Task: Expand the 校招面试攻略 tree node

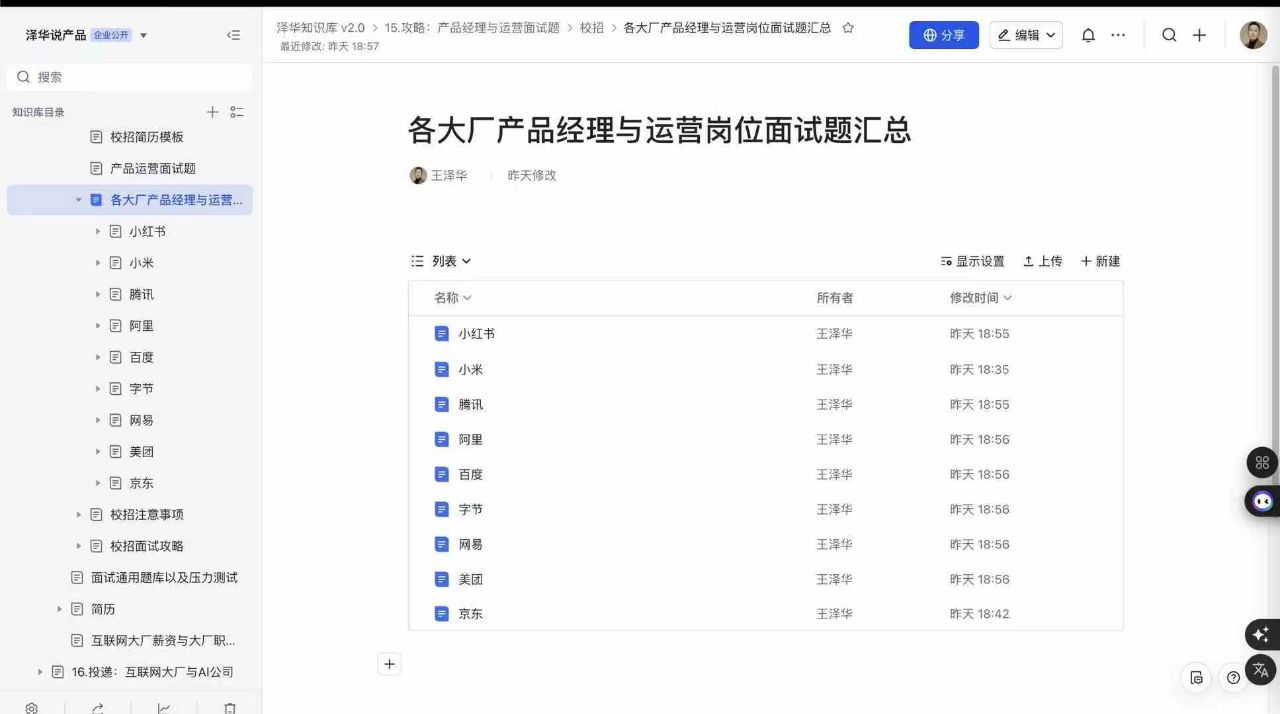Action: pyautogui.click(x=79, y=546)
